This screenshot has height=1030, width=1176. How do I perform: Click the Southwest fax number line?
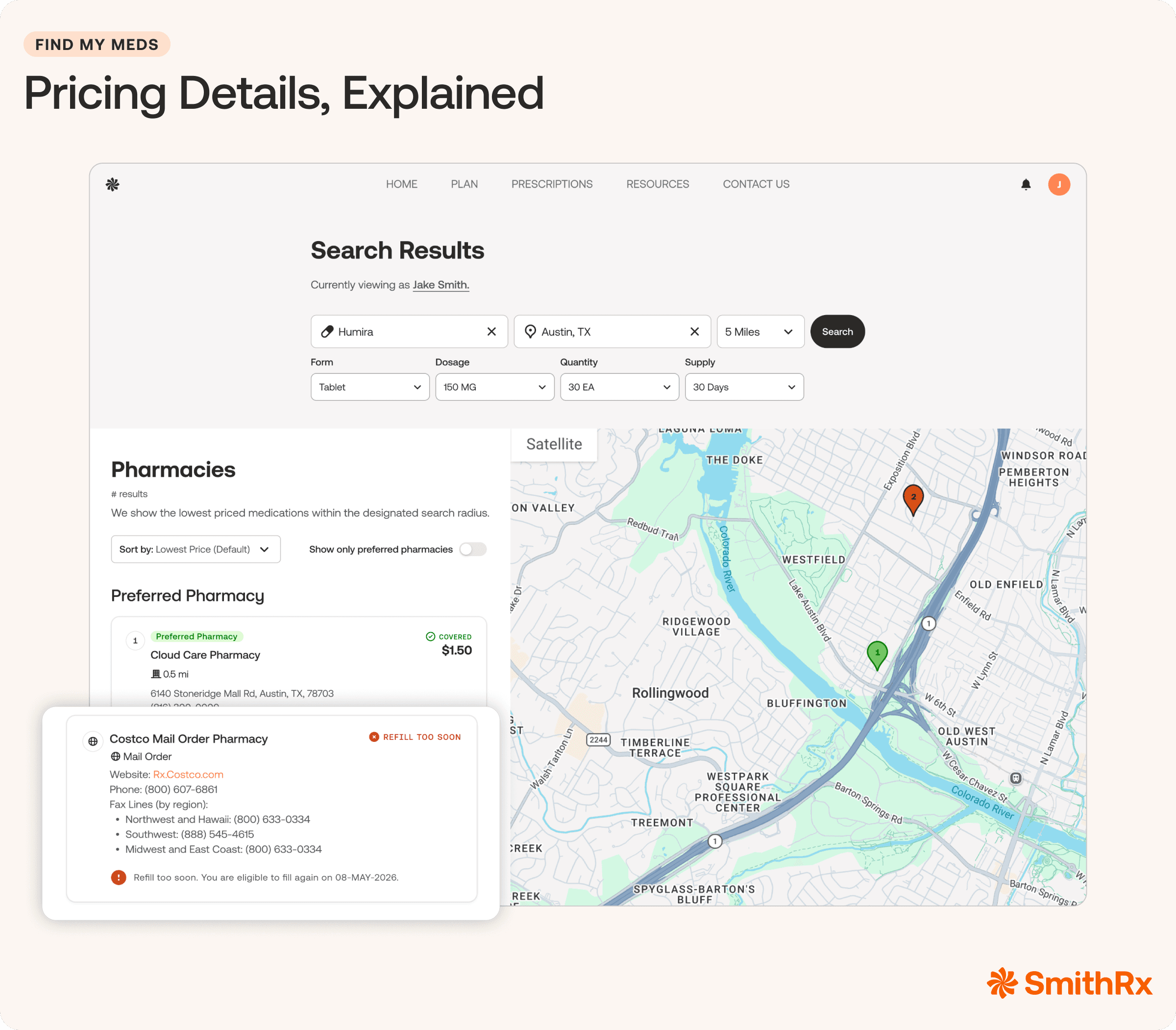190,834
